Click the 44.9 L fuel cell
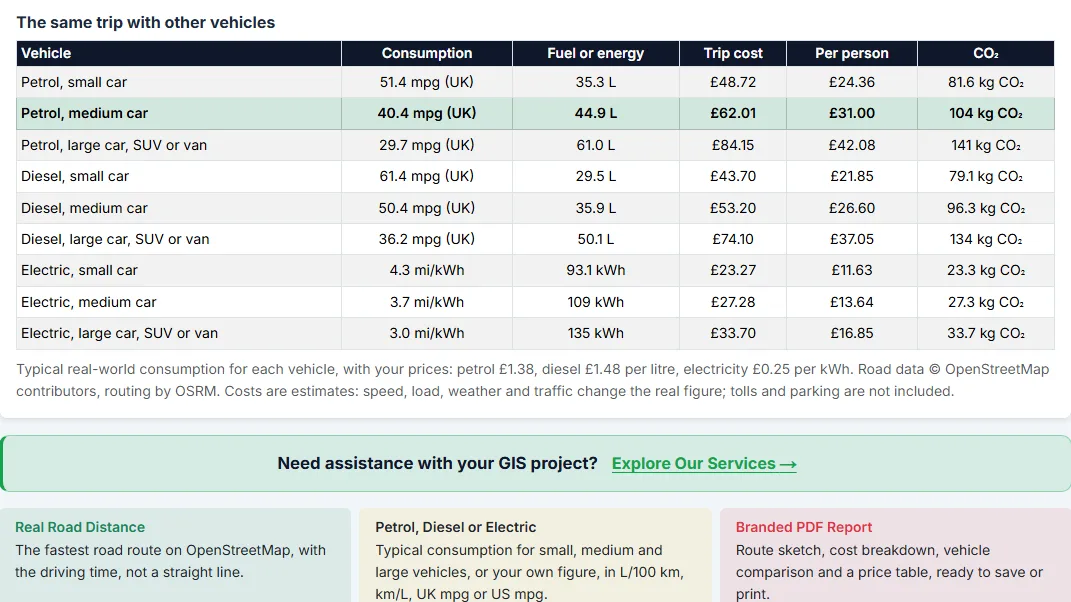Viewport: 1071px width, 602px height. tap(596, 113)
